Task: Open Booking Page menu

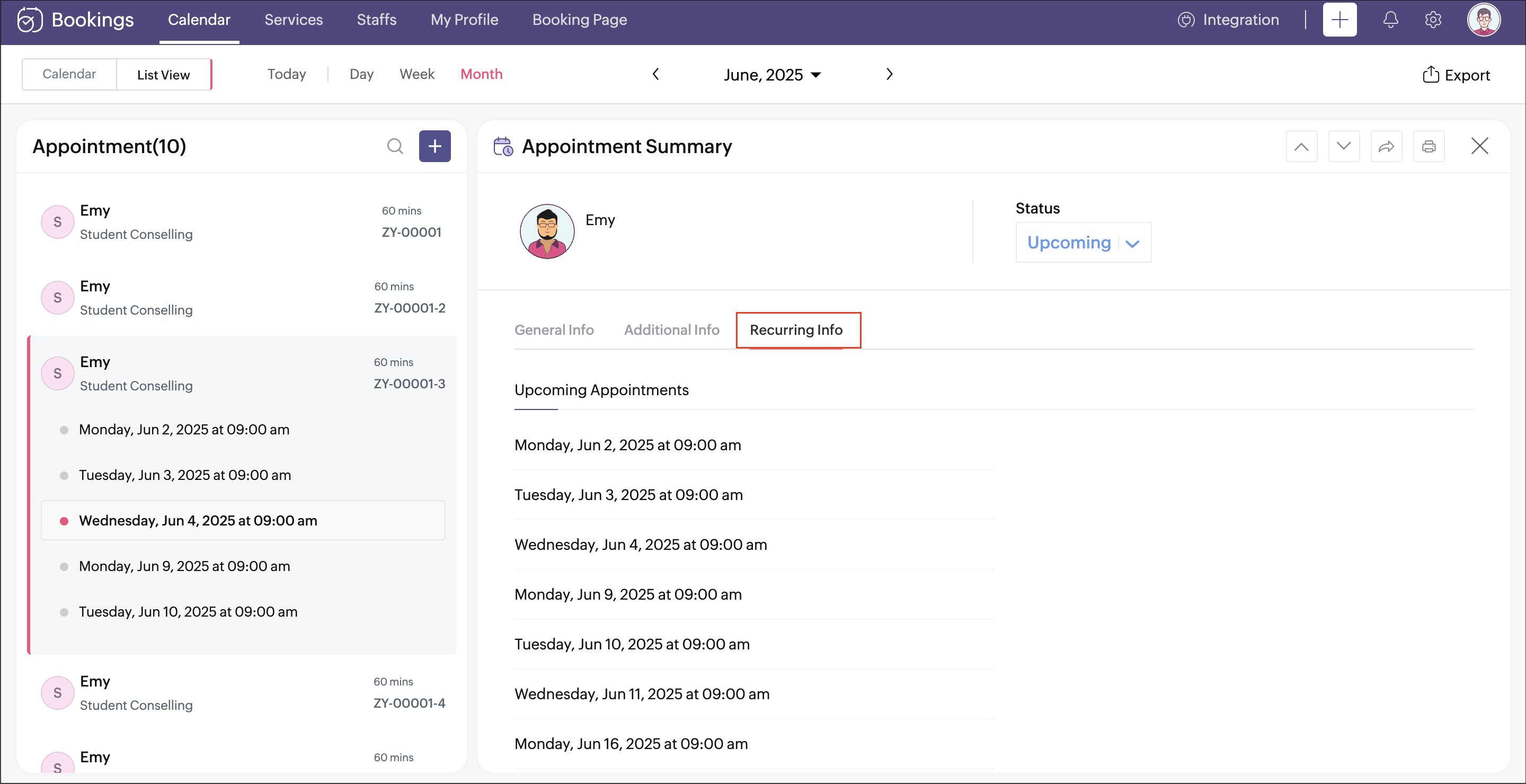Action: pos(579,20)
